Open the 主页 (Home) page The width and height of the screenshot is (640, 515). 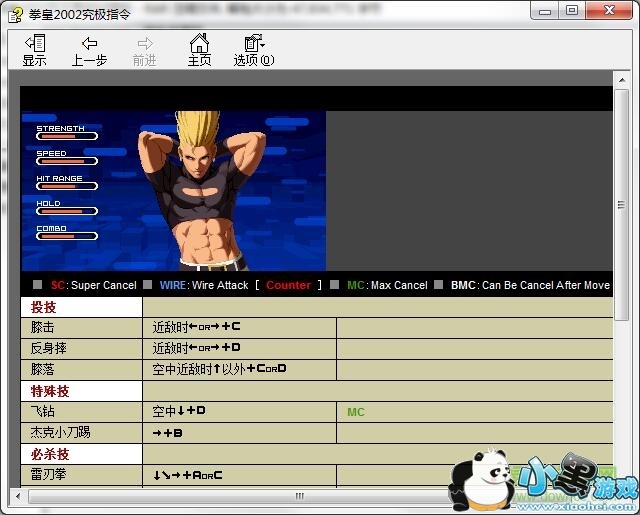(x=200, y=49)
